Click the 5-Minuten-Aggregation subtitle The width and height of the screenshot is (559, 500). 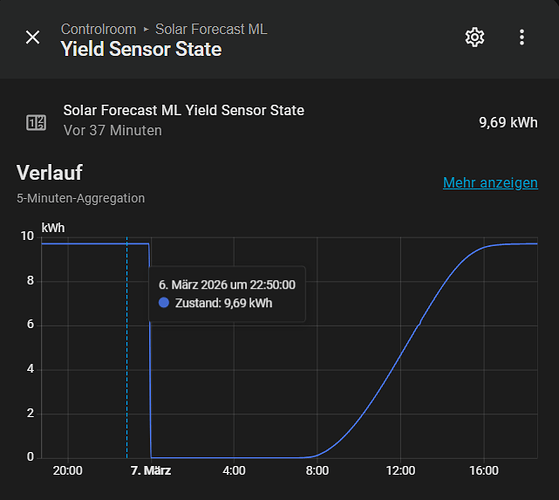81,198
